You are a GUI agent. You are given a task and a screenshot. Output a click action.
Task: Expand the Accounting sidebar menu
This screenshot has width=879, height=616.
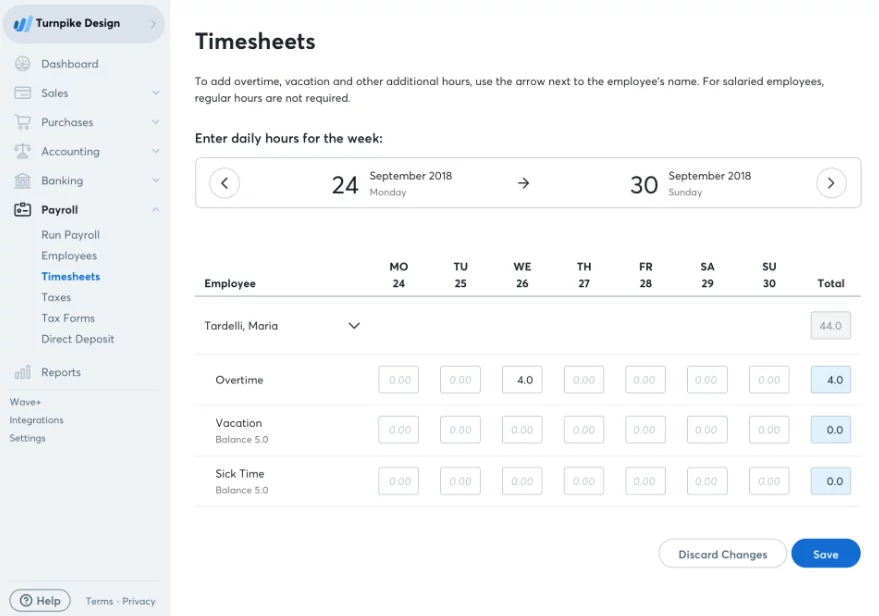[x=154, y=151]
